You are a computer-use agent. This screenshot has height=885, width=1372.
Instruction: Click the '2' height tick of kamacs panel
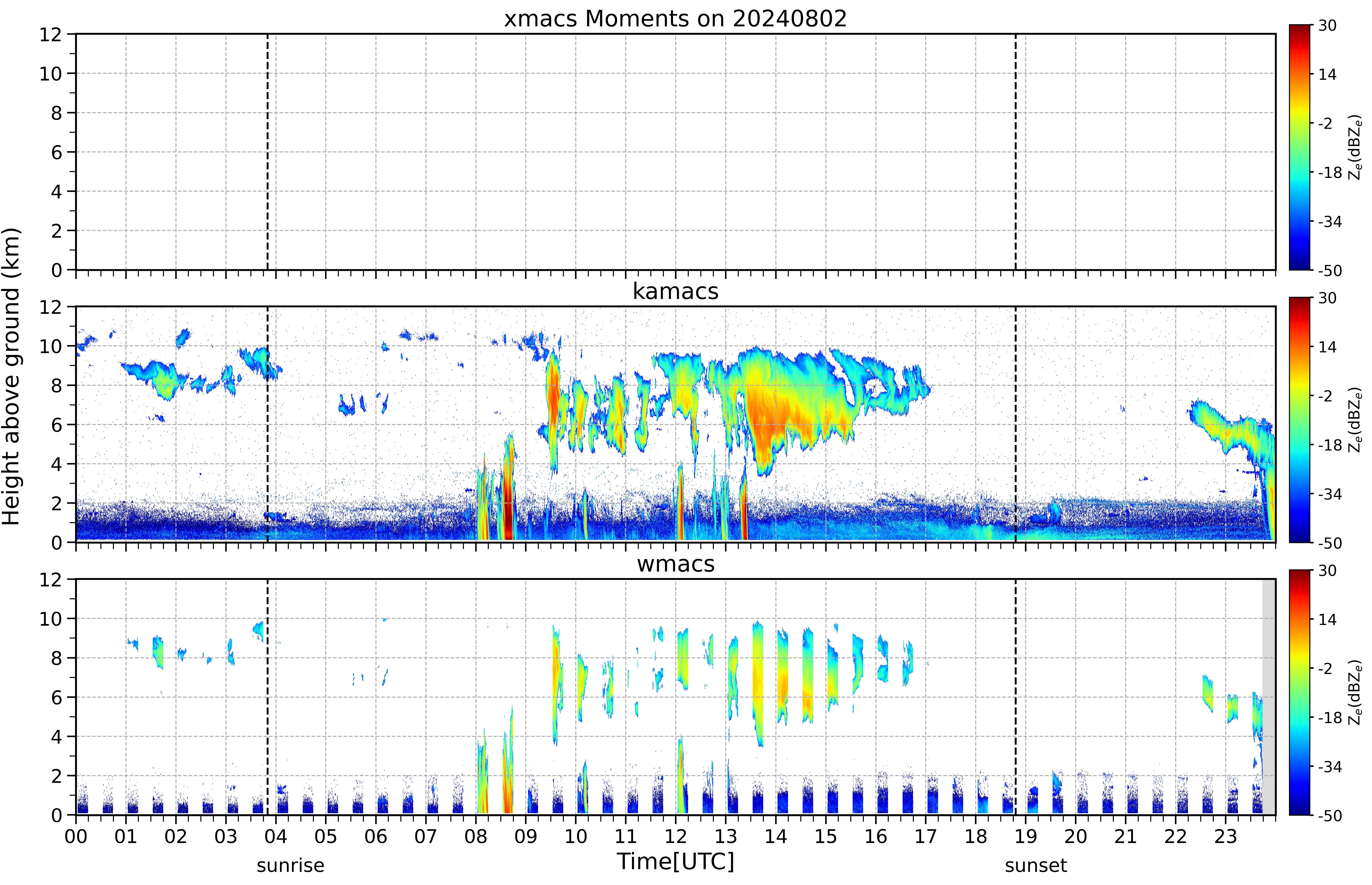point(56,503)
